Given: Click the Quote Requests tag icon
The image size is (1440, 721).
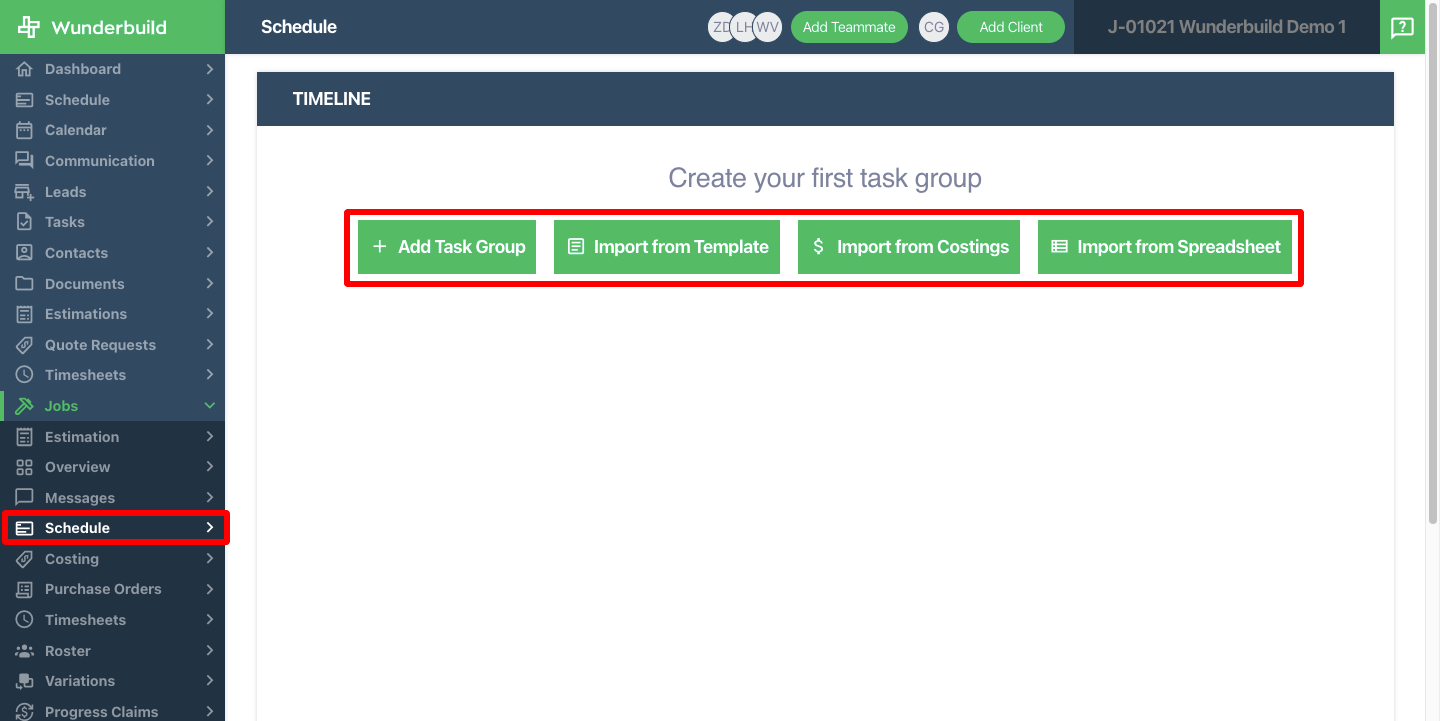Looking at the screenshot, I should (25, 345).
